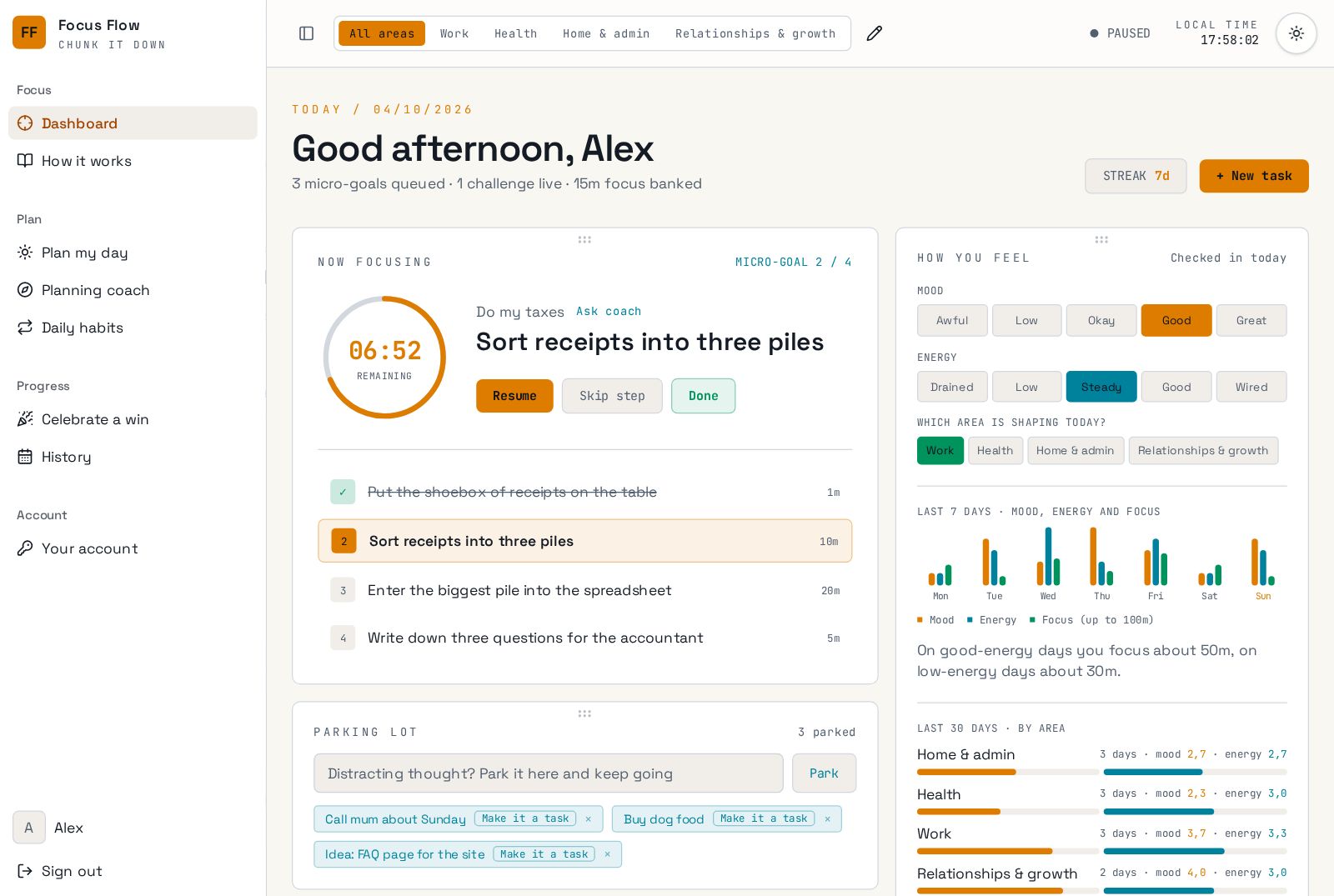Grab the Parking Lot card drag handle

[x=584, y=713]
